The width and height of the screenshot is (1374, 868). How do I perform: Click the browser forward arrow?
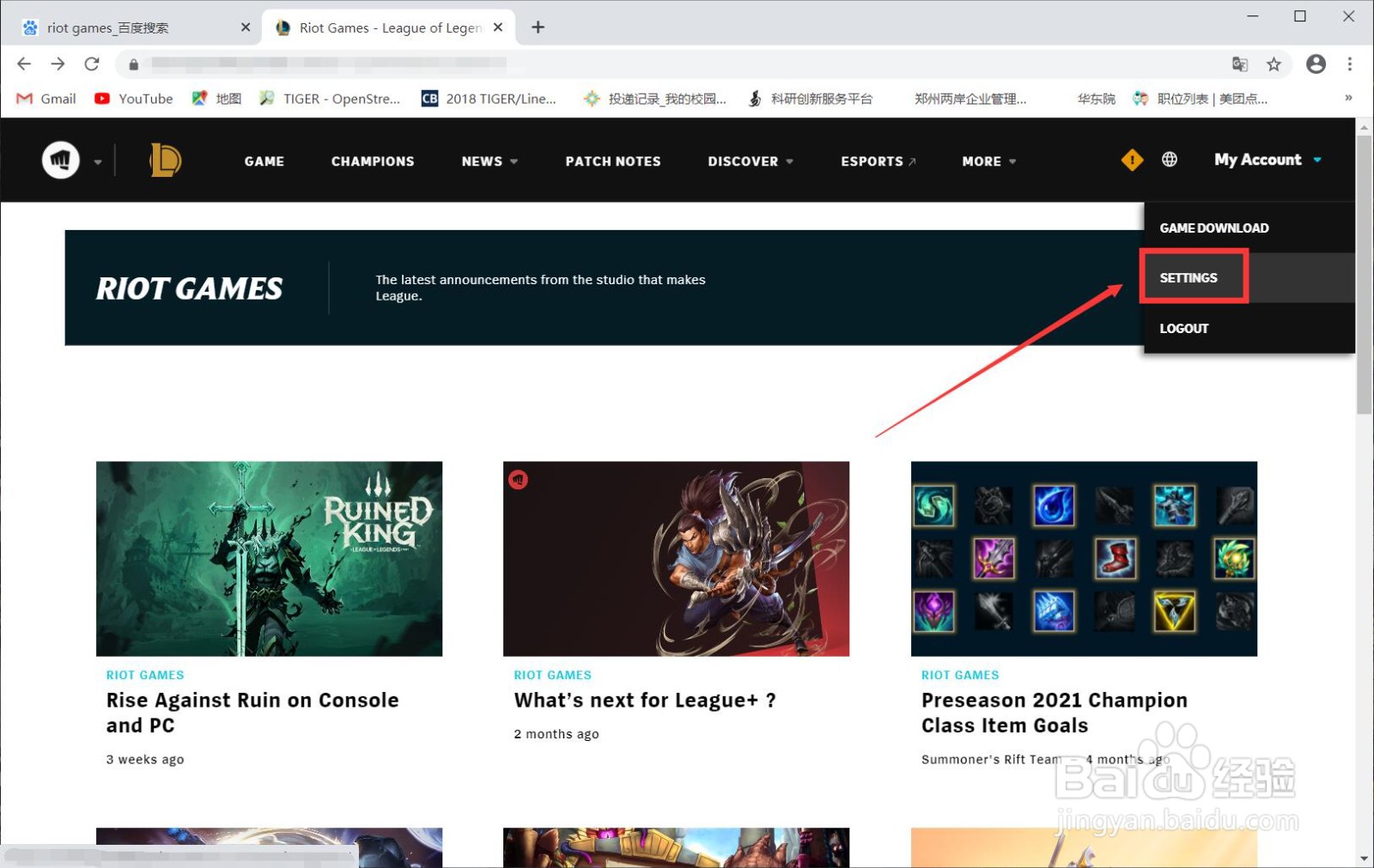[58, 64]
